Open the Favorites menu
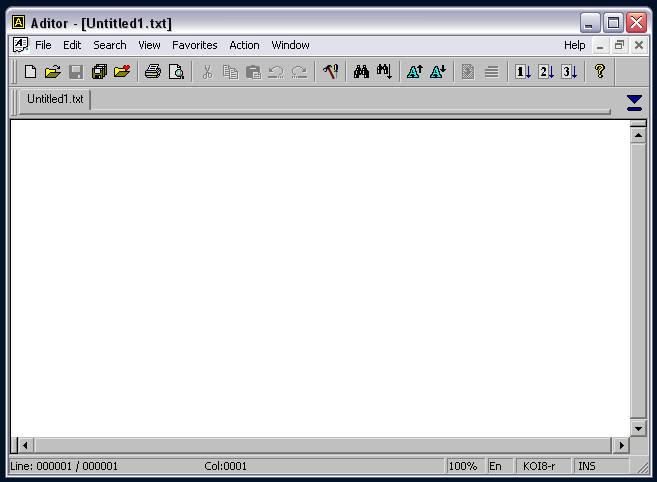This screenshot has width=657, height=482. 195,45
